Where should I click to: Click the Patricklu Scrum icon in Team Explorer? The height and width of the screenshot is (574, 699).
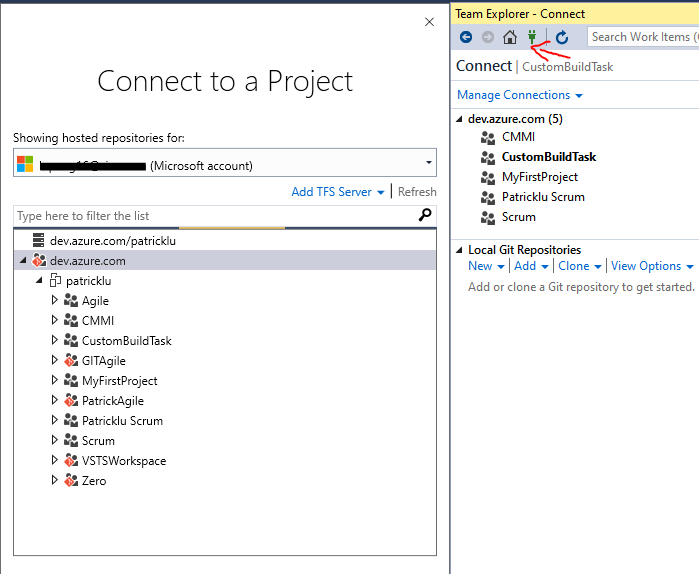488,198
